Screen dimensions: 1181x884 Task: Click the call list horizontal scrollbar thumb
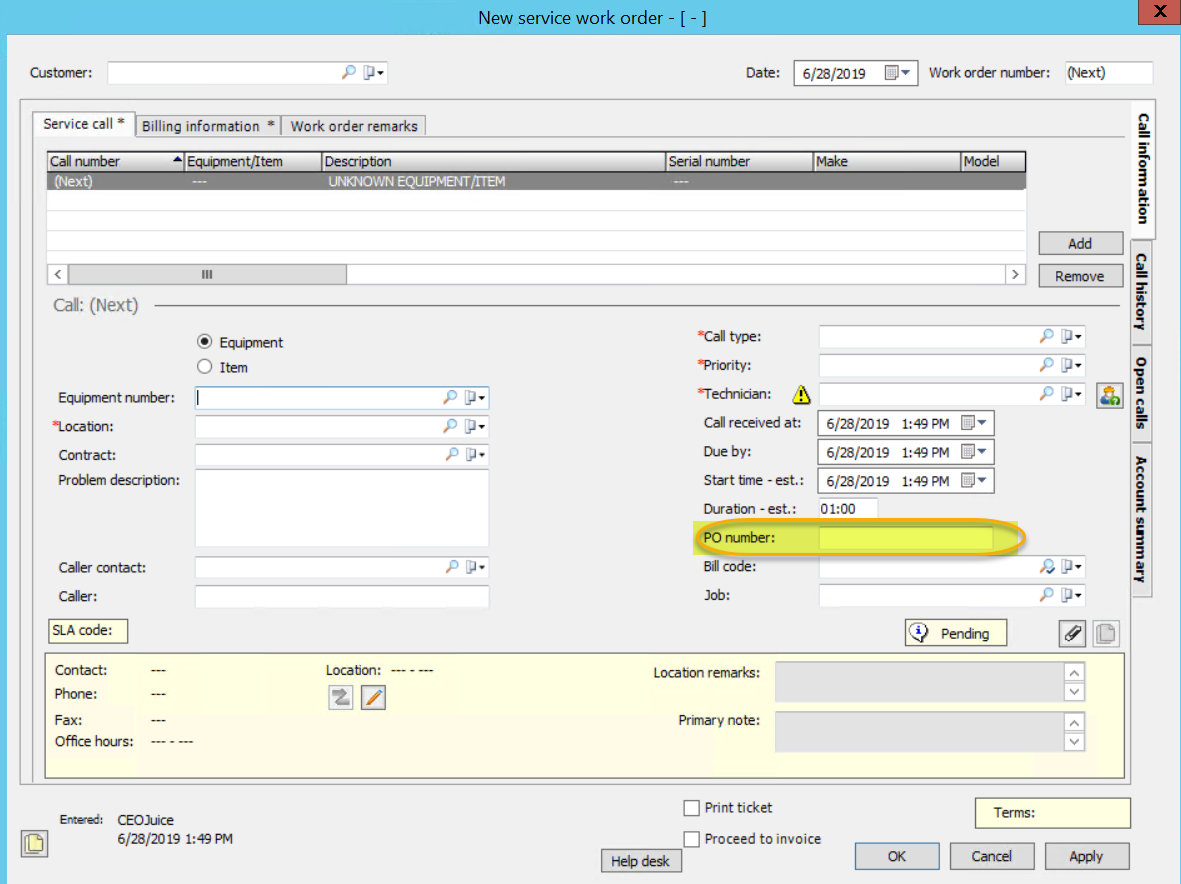click(x=207, y=274)
